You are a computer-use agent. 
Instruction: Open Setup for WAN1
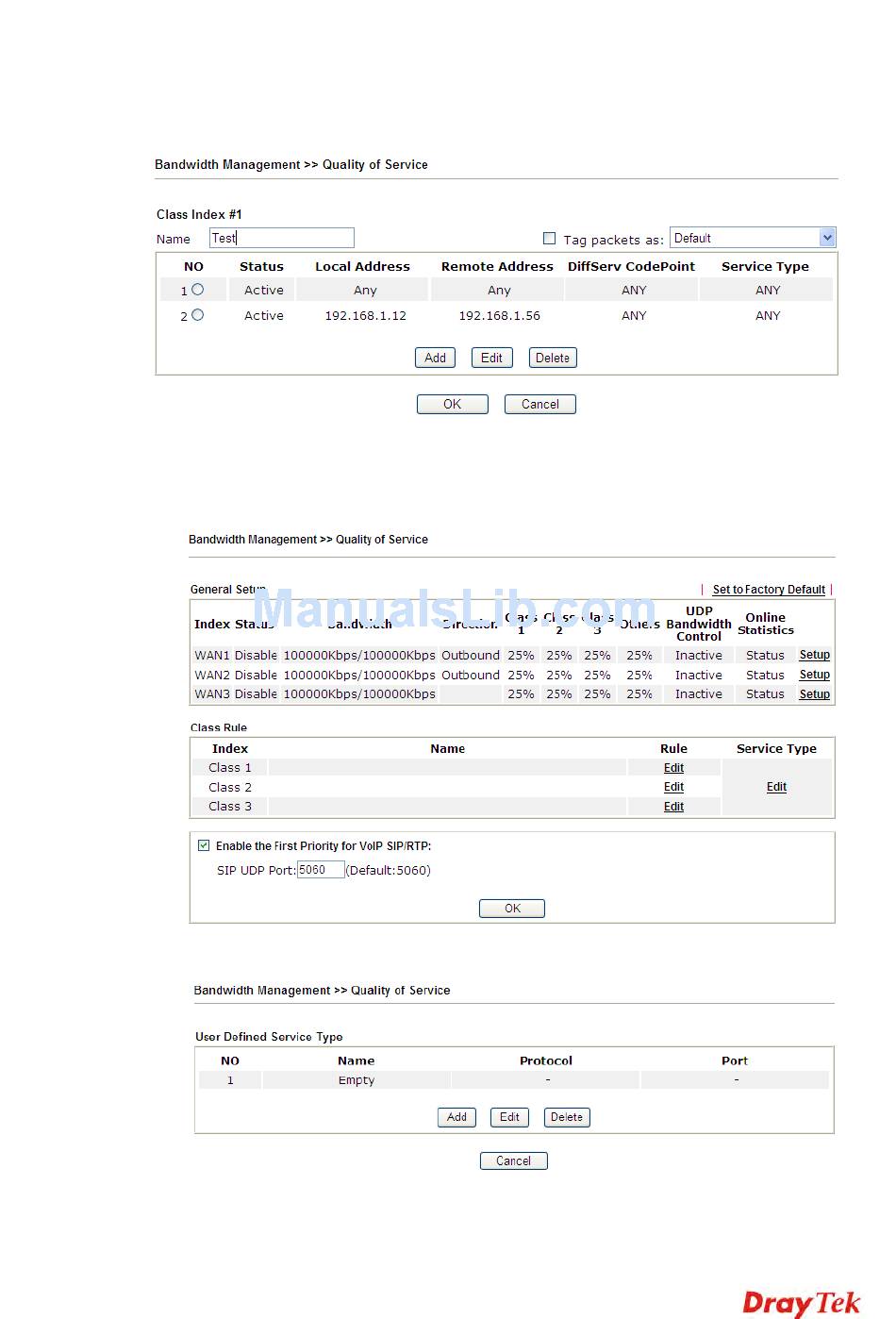coord(815,655)
